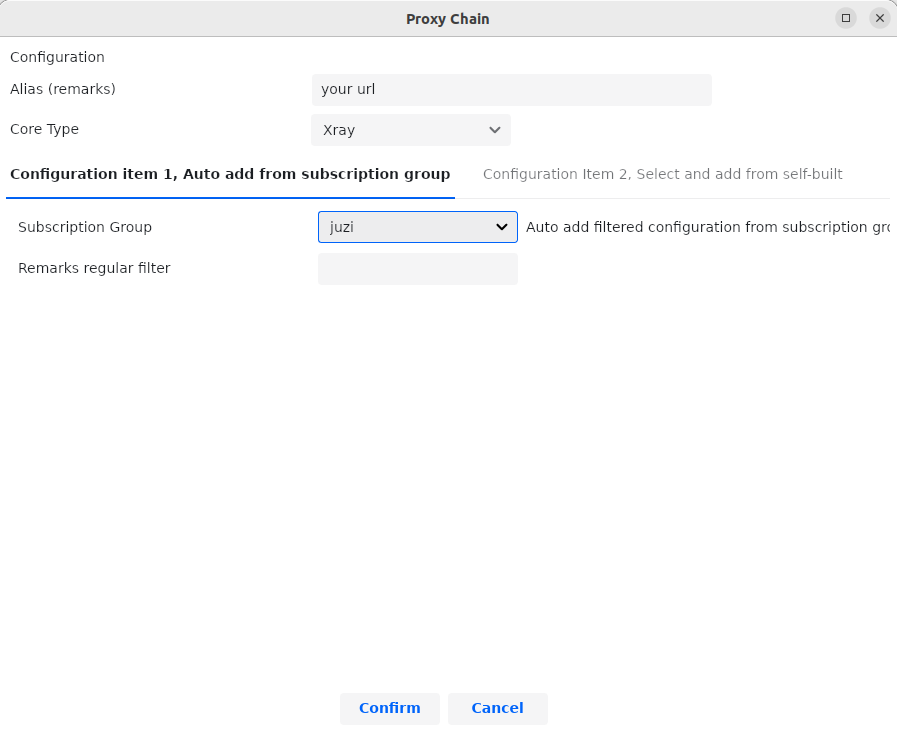Viewport: 897px width, 735px height.
Task: Switch to Configuration item 1 subscription group tab
Action: [230, 174]
